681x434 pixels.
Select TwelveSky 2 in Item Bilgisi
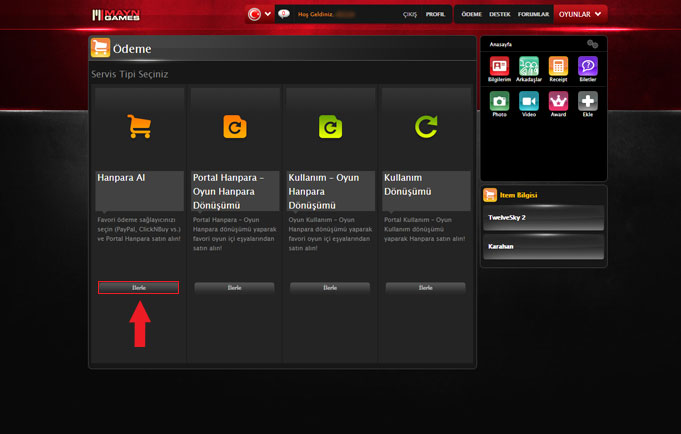[544, 217]
